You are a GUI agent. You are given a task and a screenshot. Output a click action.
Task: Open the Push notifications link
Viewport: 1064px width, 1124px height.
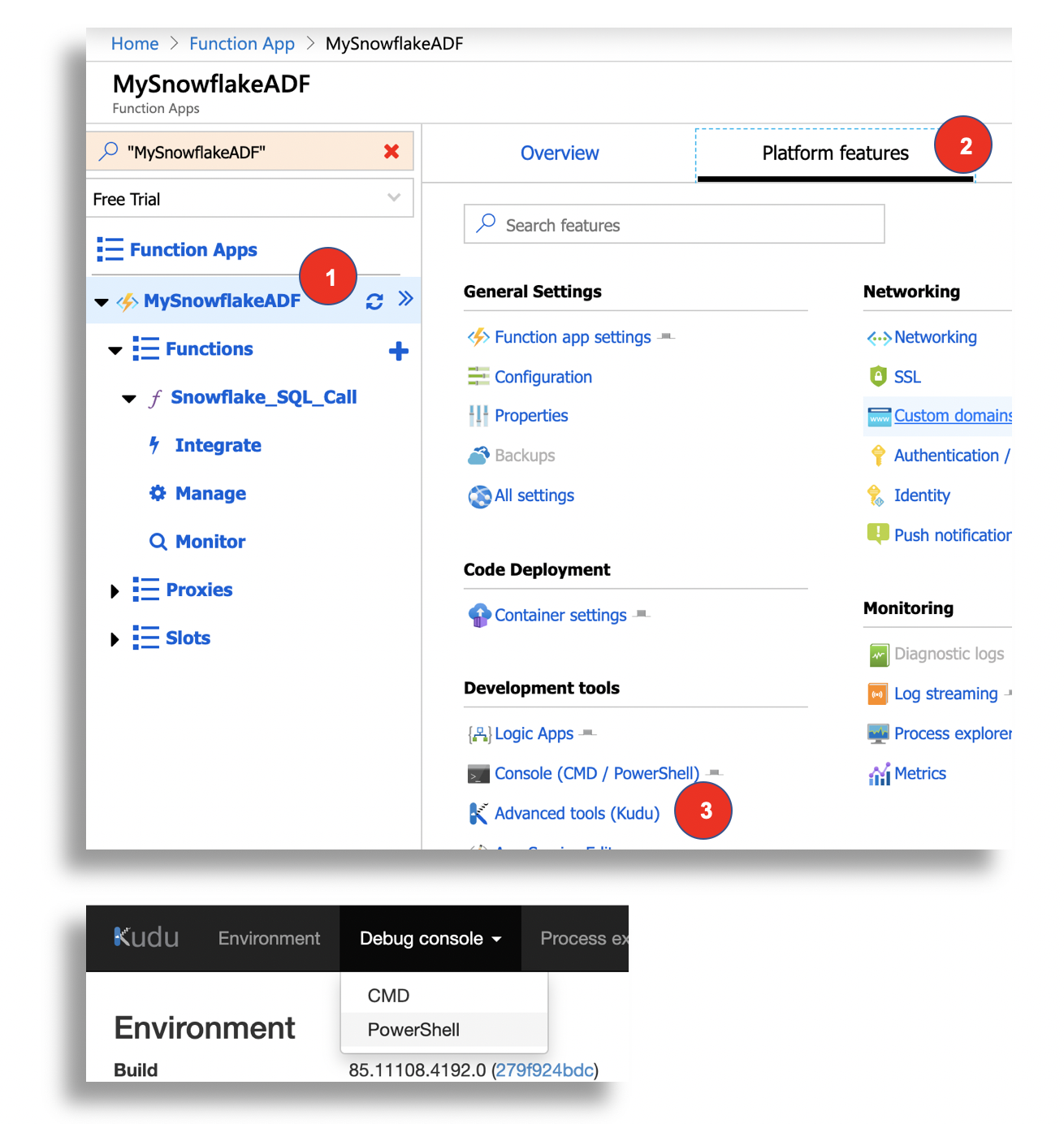click(x=953, y=535)
